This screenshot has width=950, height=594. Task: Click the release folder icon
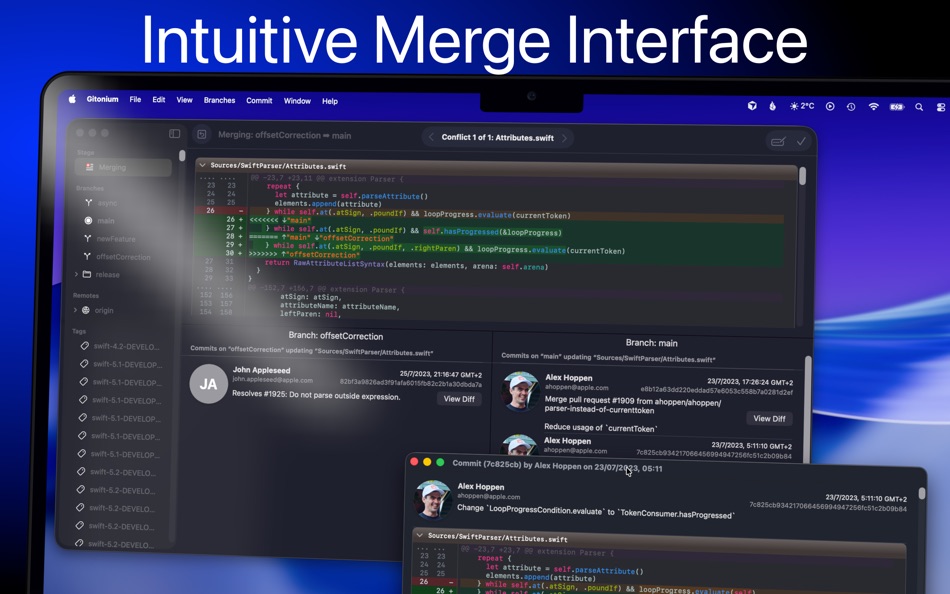pyautogui.click(x=87, y=275)
